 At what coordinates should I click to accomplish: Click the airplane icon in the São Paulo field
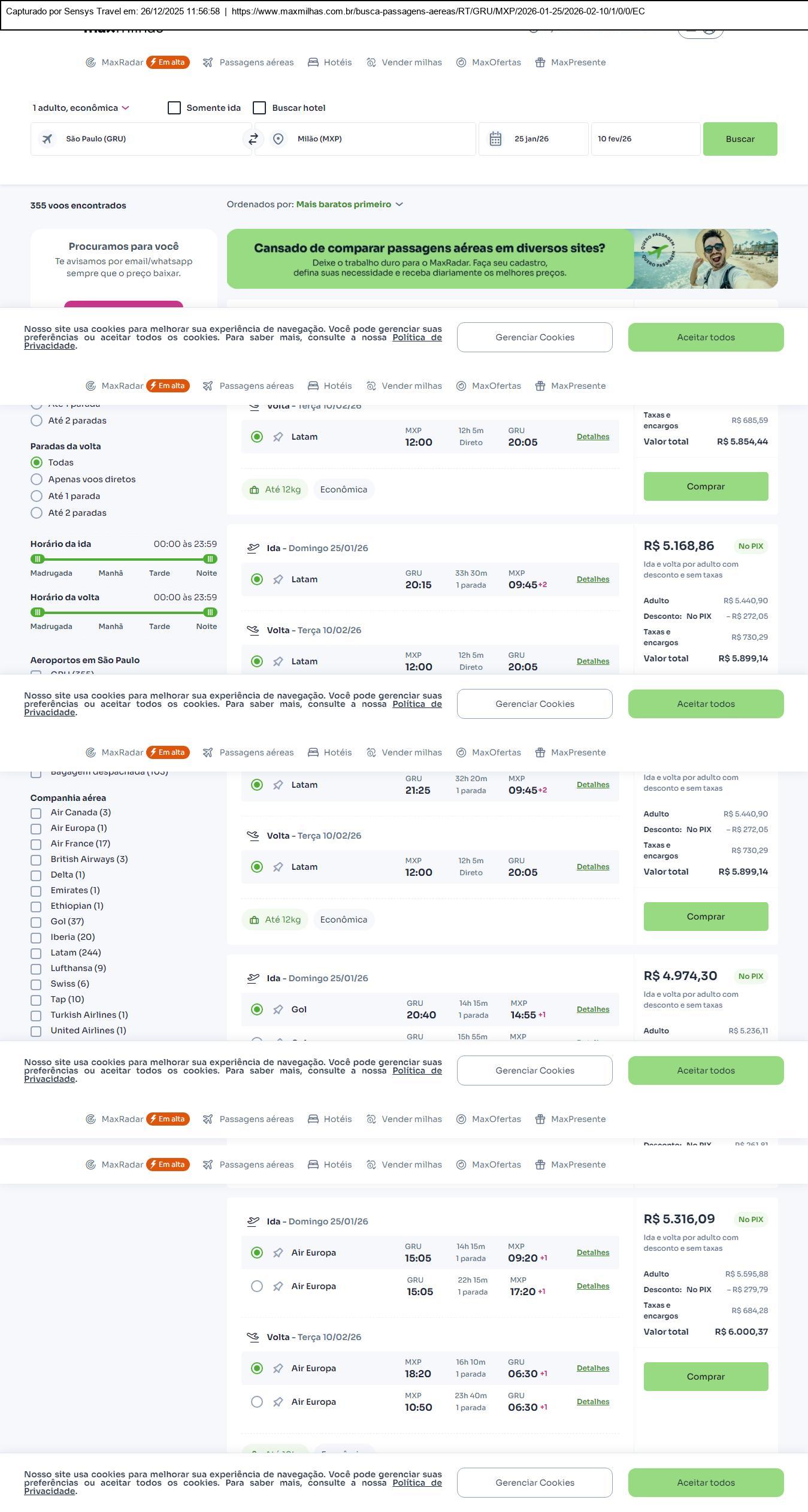47,139
